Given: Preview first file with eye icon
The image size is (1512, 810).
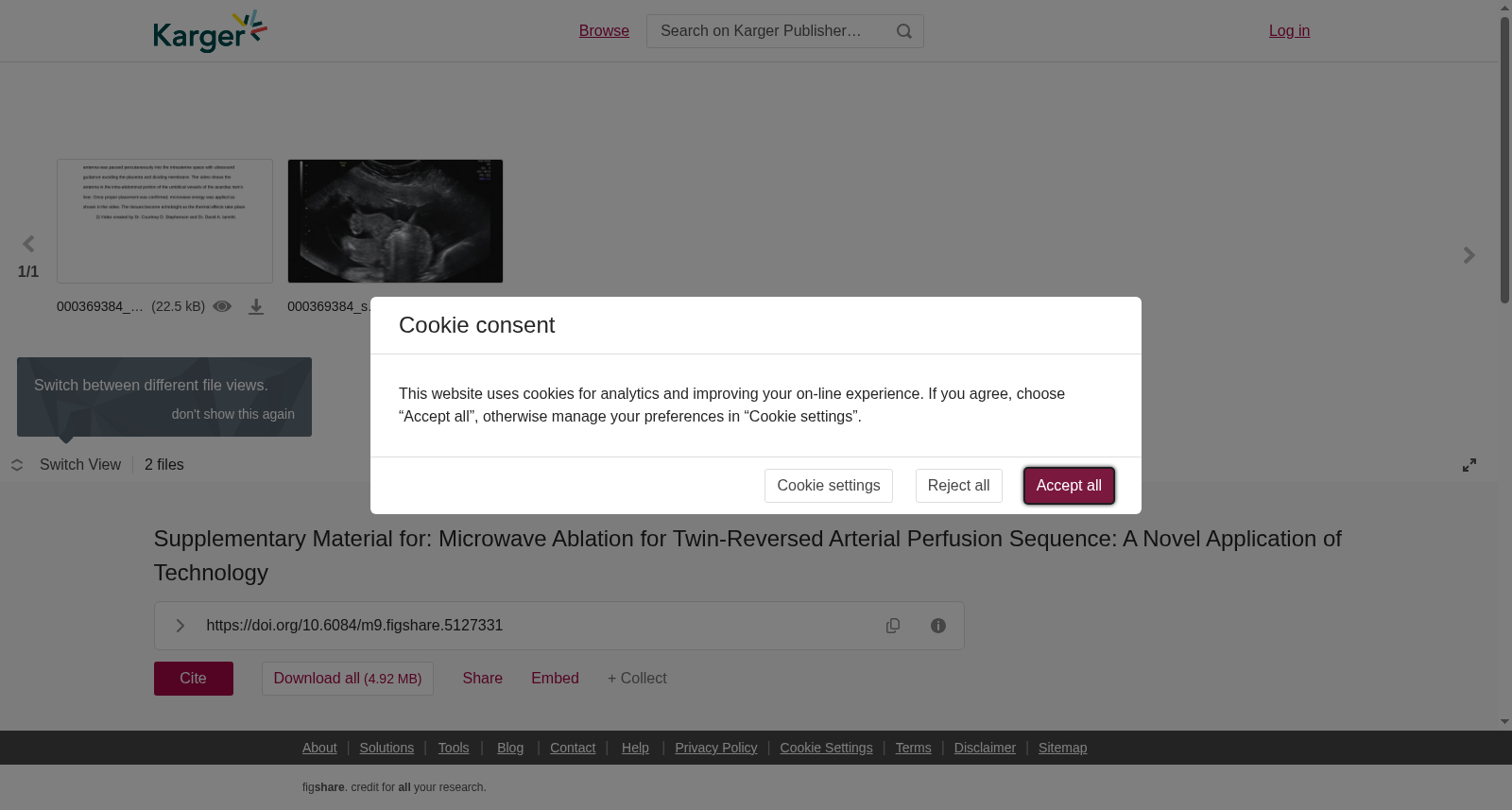Looking at the screenshot, I should tap(222, 306).
